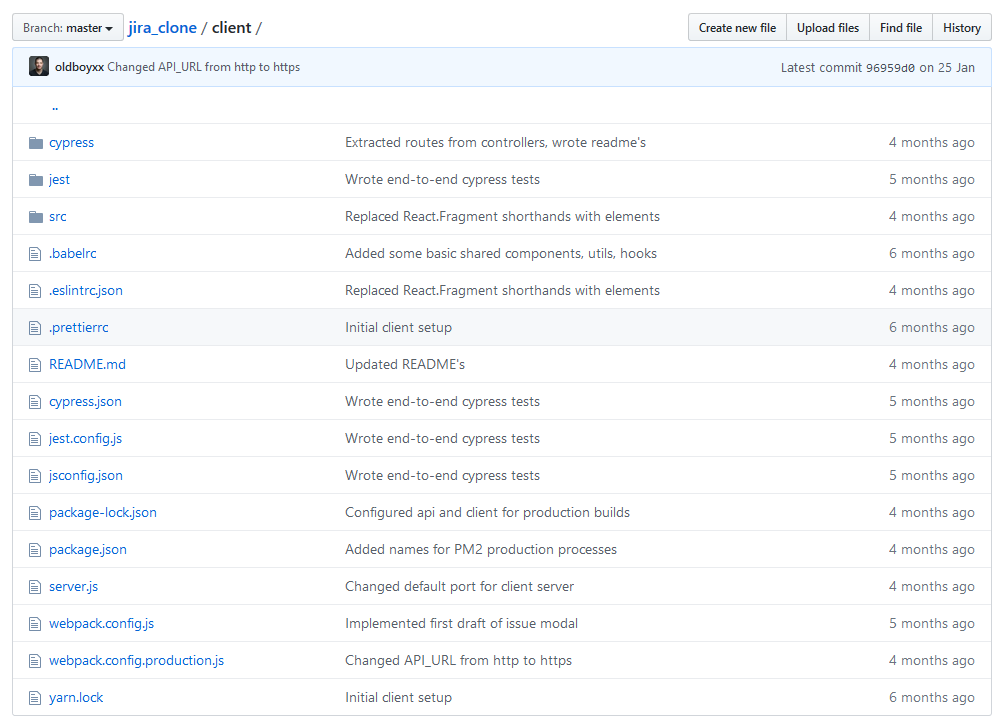Screen dimensions: 999x727
Task: Open the jira_clone repository breadcrumb link
Action: tap(162, 27)
